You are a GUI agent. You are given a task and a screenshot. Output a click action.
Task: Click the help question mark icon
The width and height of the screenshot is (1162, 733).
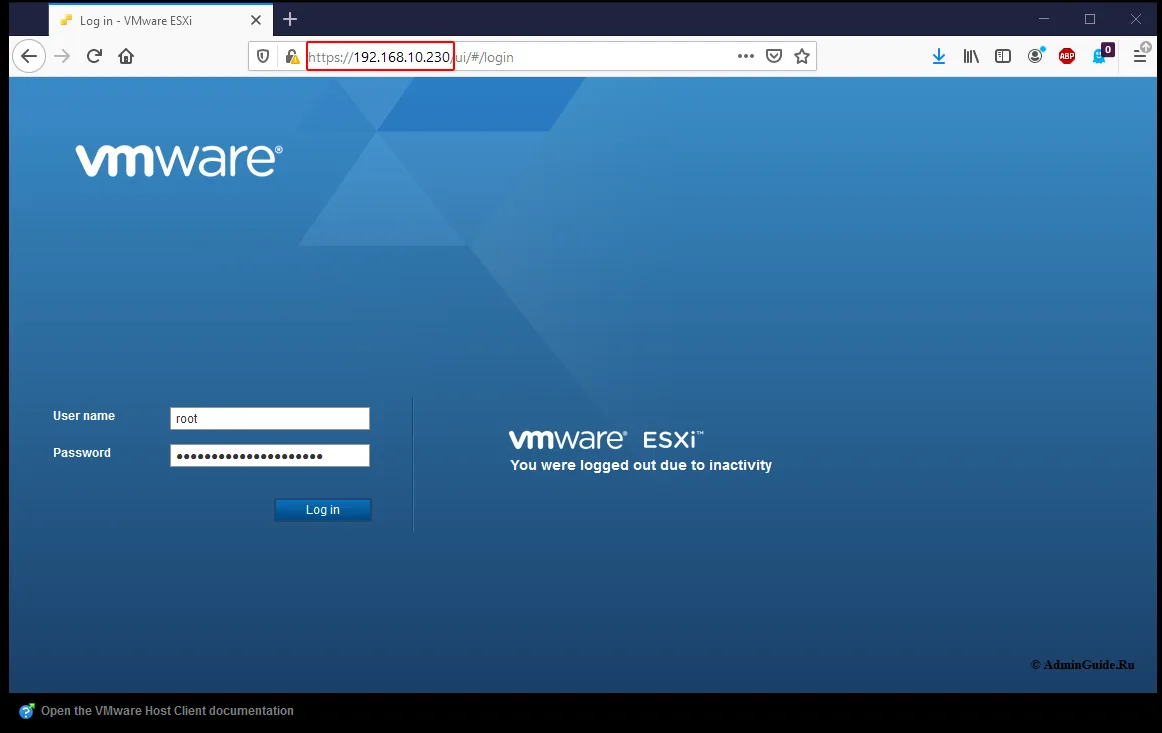point(27,711)
